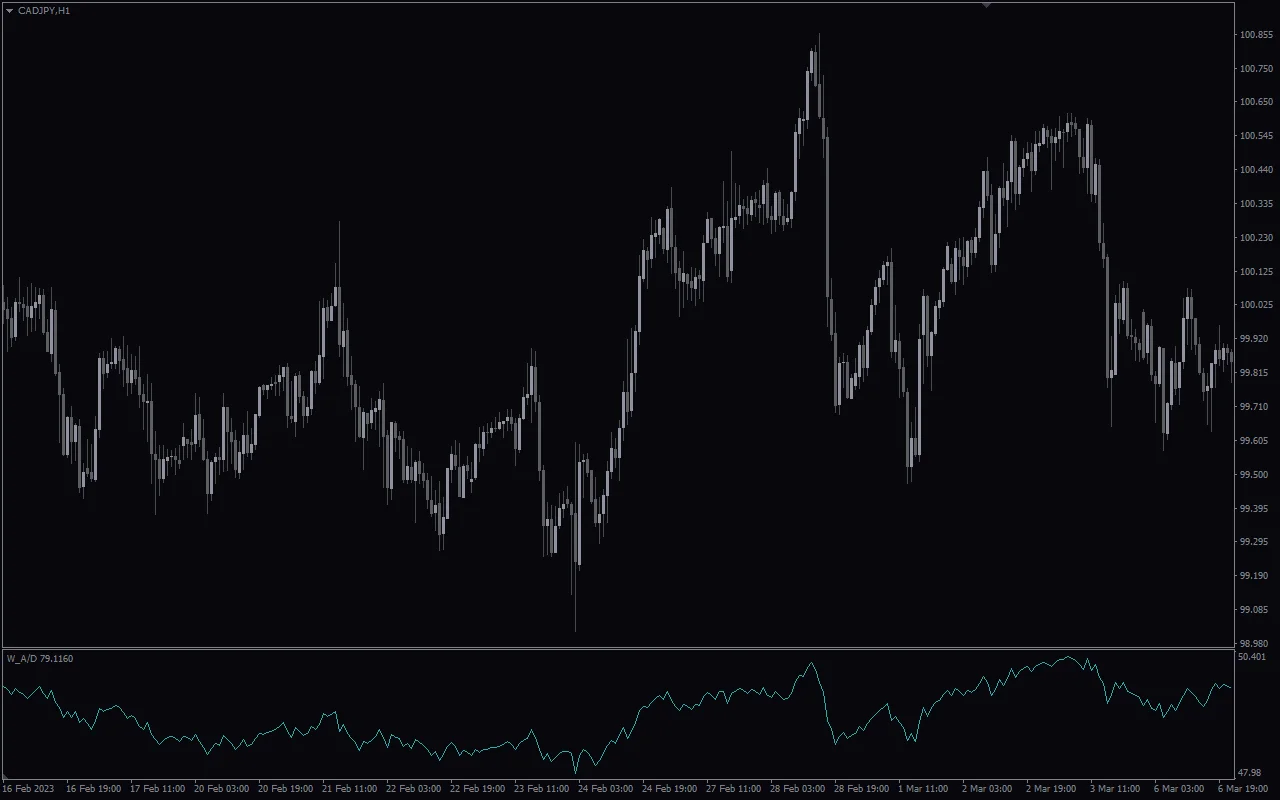Viewport: 1280px width, 800px height.
Task: Click the 50.401 indicator scale value
Action: [1251, 657]
